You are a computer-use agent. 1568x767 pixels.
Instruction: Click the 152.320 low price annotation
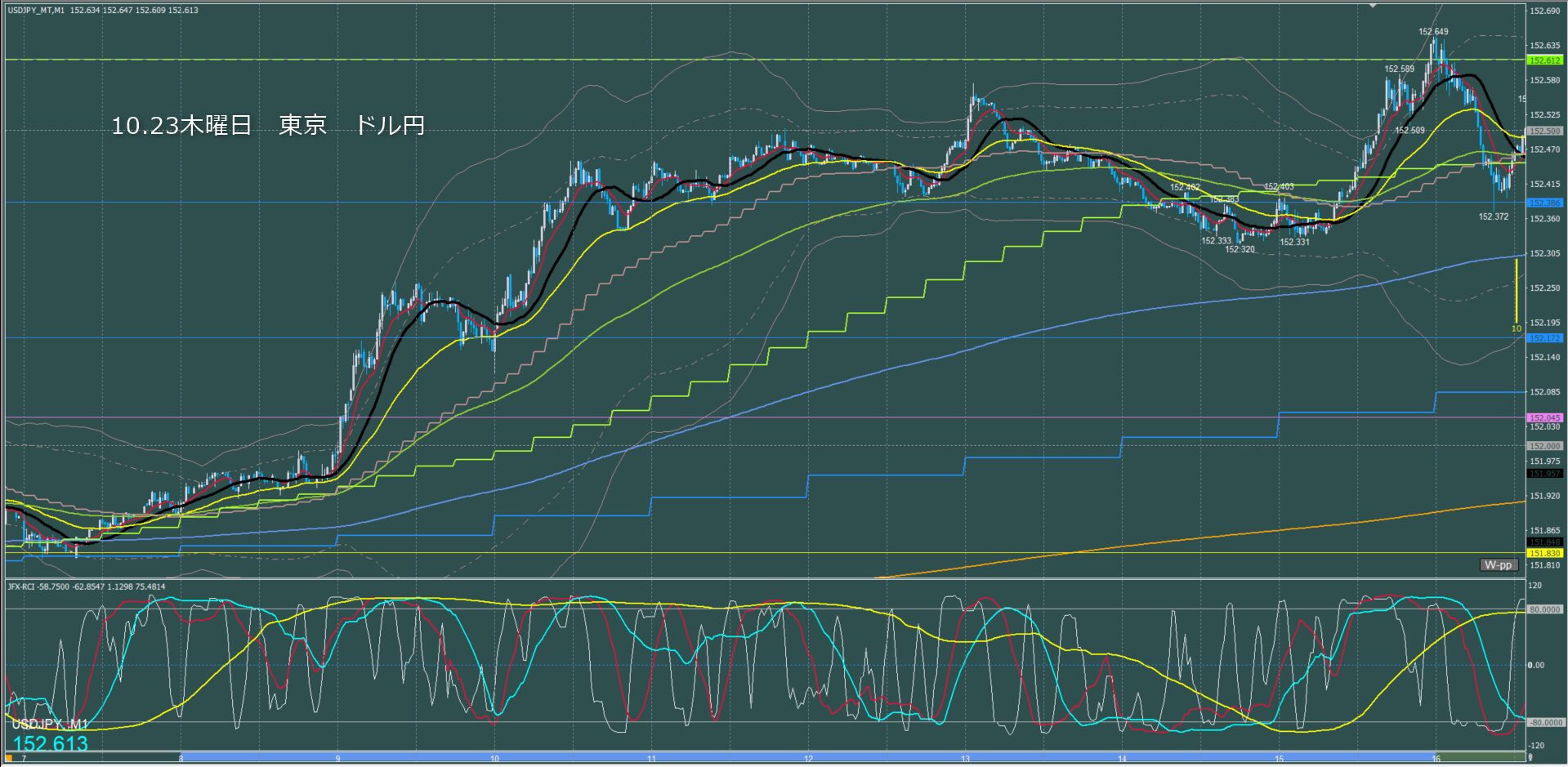(1240, 249)
